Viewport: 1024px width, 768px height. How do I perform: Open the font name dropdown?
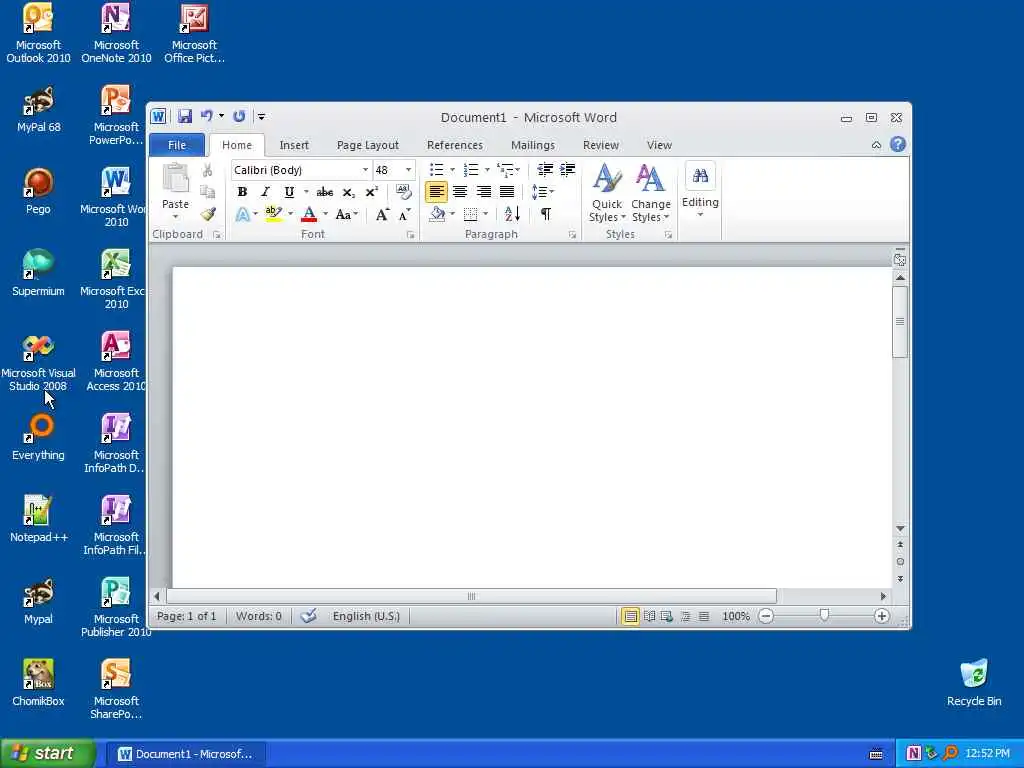point(365,170)
